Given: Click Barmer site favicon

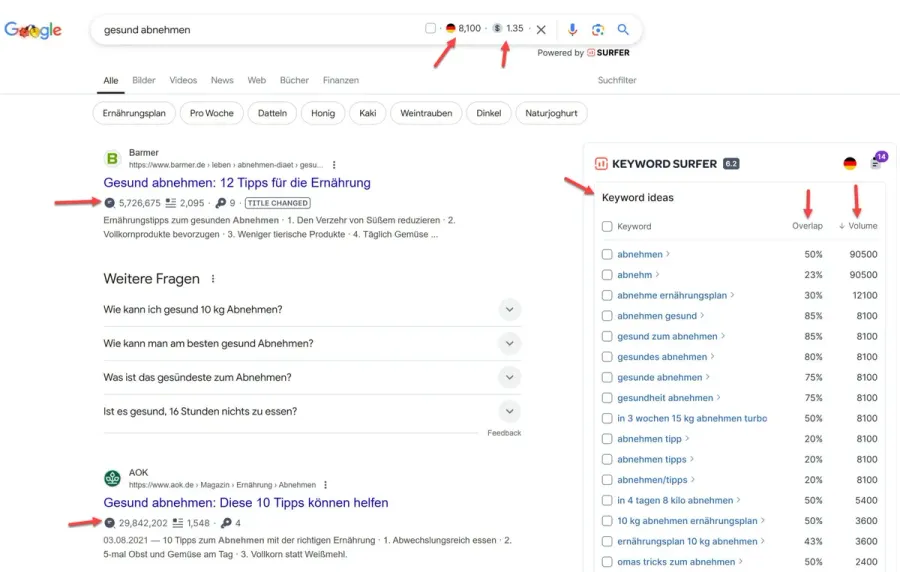Looking at the screenshot, I should [112, 158].
